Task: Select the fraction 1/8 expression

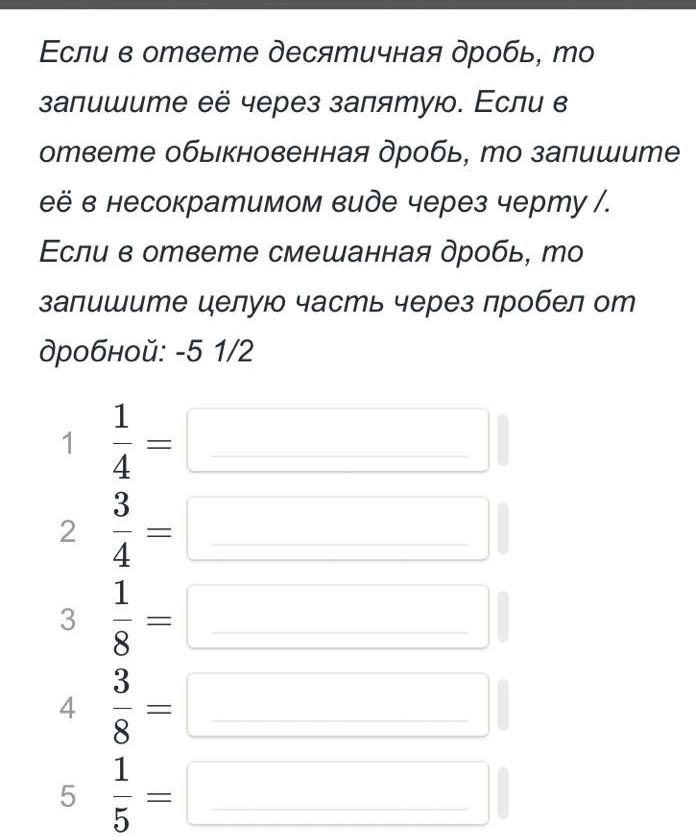Action: [x=122, y=619]
